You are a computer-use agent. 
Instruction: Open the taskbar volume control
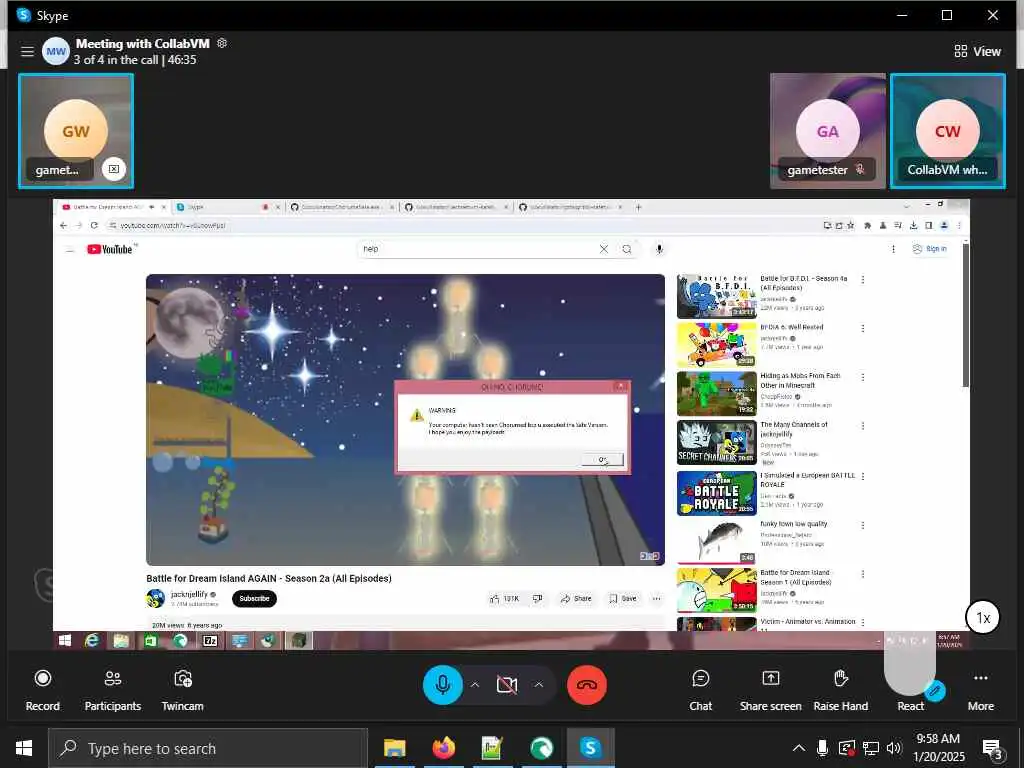coord(894,748)
